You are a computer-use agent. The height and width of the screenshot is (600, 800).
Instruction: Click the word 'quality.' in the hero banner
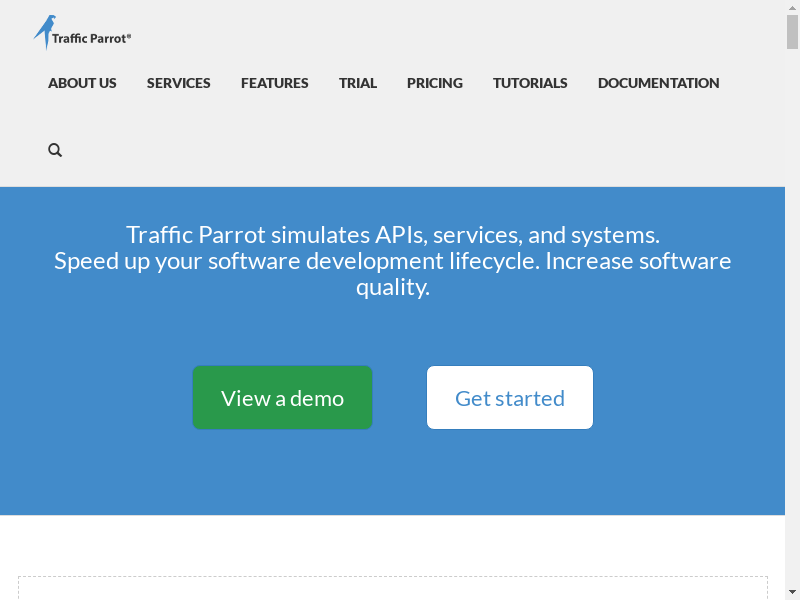392,288
